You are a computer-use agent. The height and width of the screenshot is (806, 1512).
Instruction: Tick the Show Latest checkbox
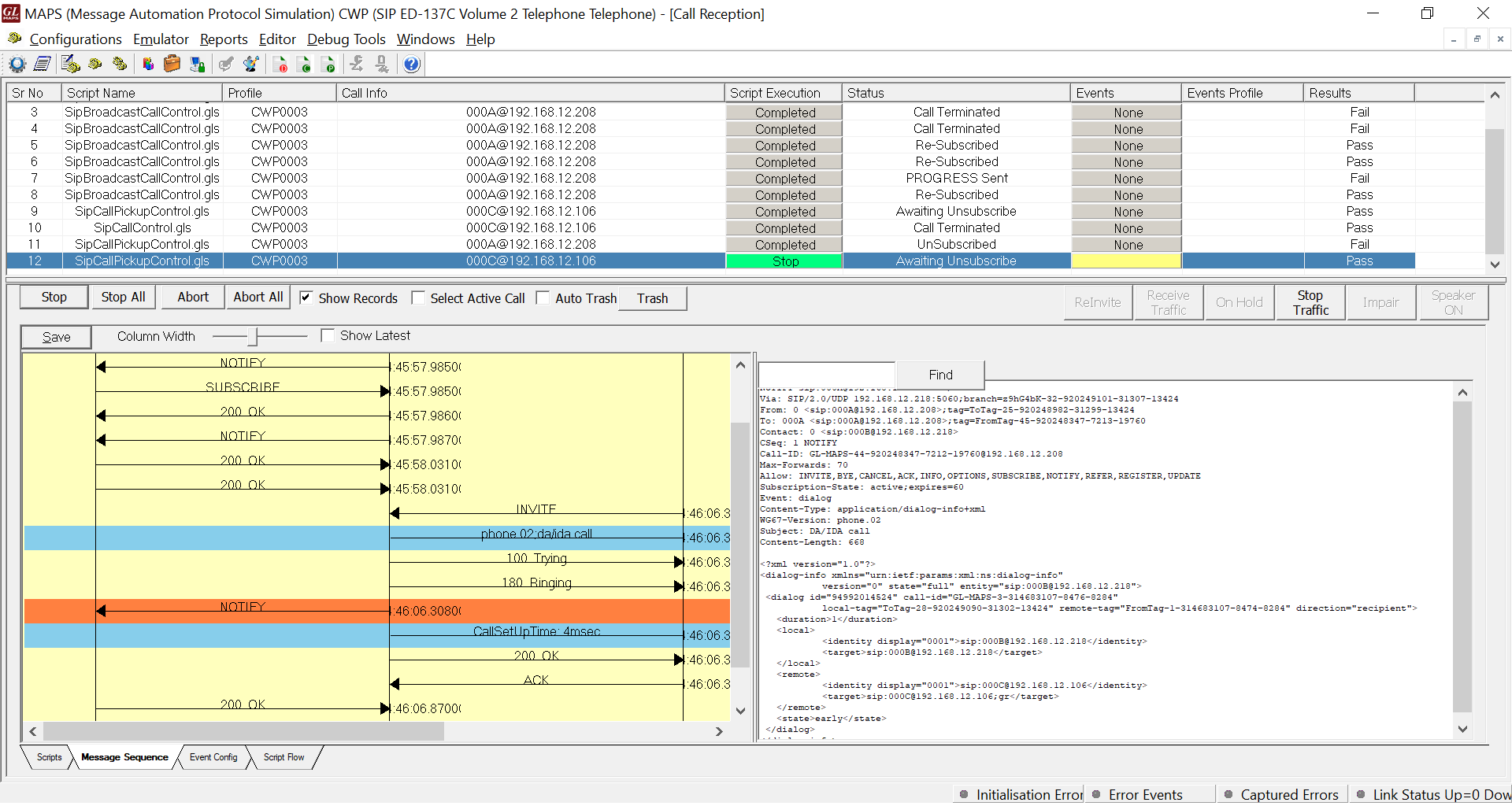pyautogui.click(x=328, y=335)
